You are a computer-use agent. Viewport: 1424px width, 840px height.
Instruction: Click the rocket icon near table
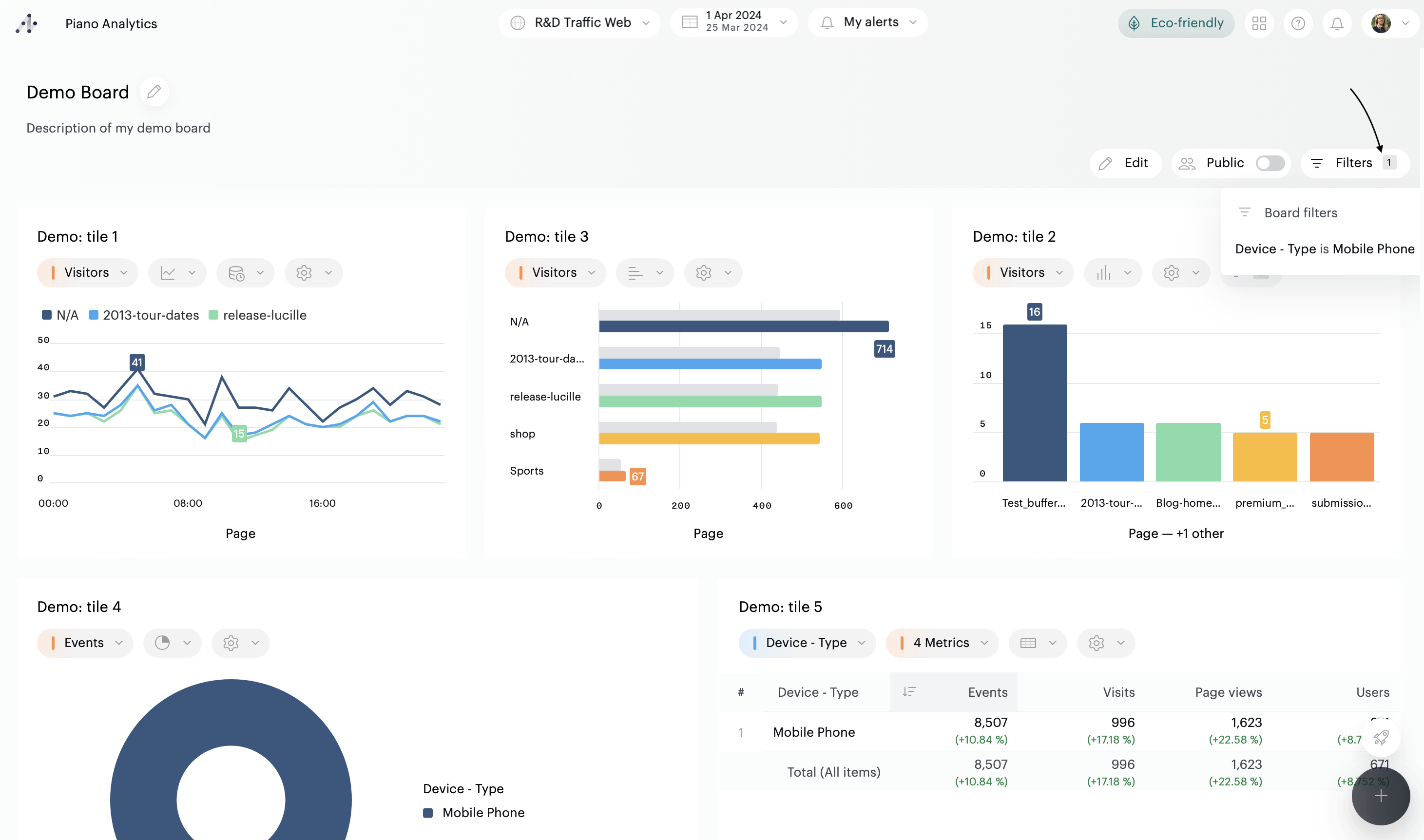click(1381, 738)
